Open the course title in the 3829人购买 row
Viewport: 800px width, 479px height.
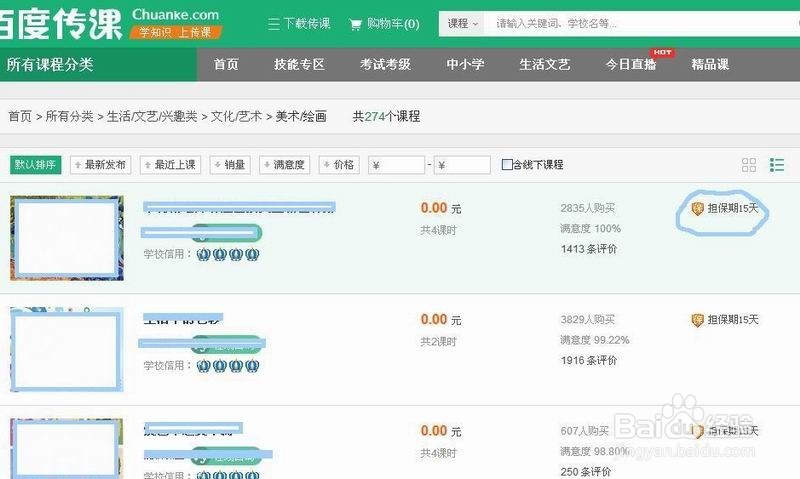pos(183,319)
